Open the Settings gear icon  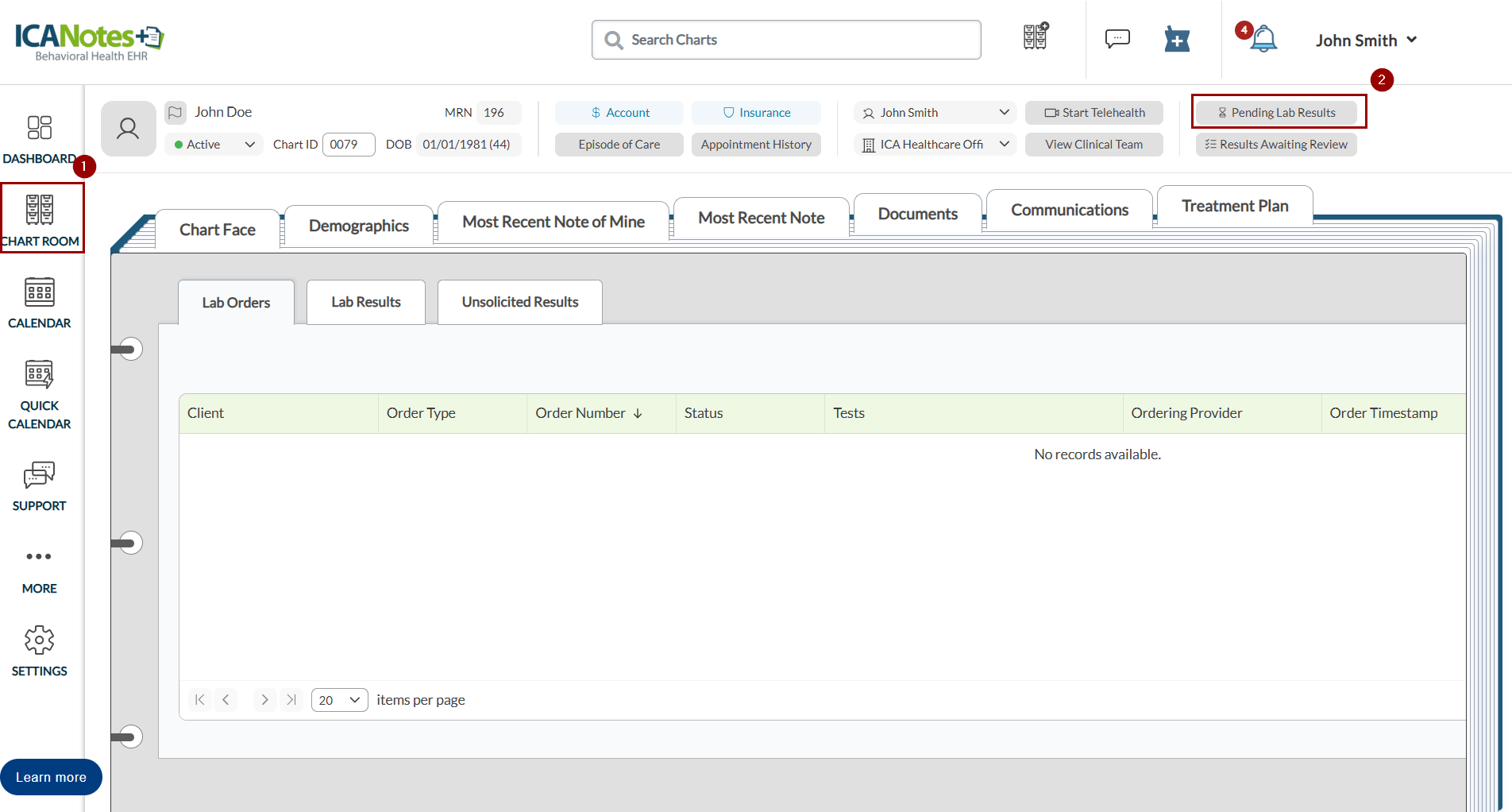pyautogui.click(x=40, y=640)
